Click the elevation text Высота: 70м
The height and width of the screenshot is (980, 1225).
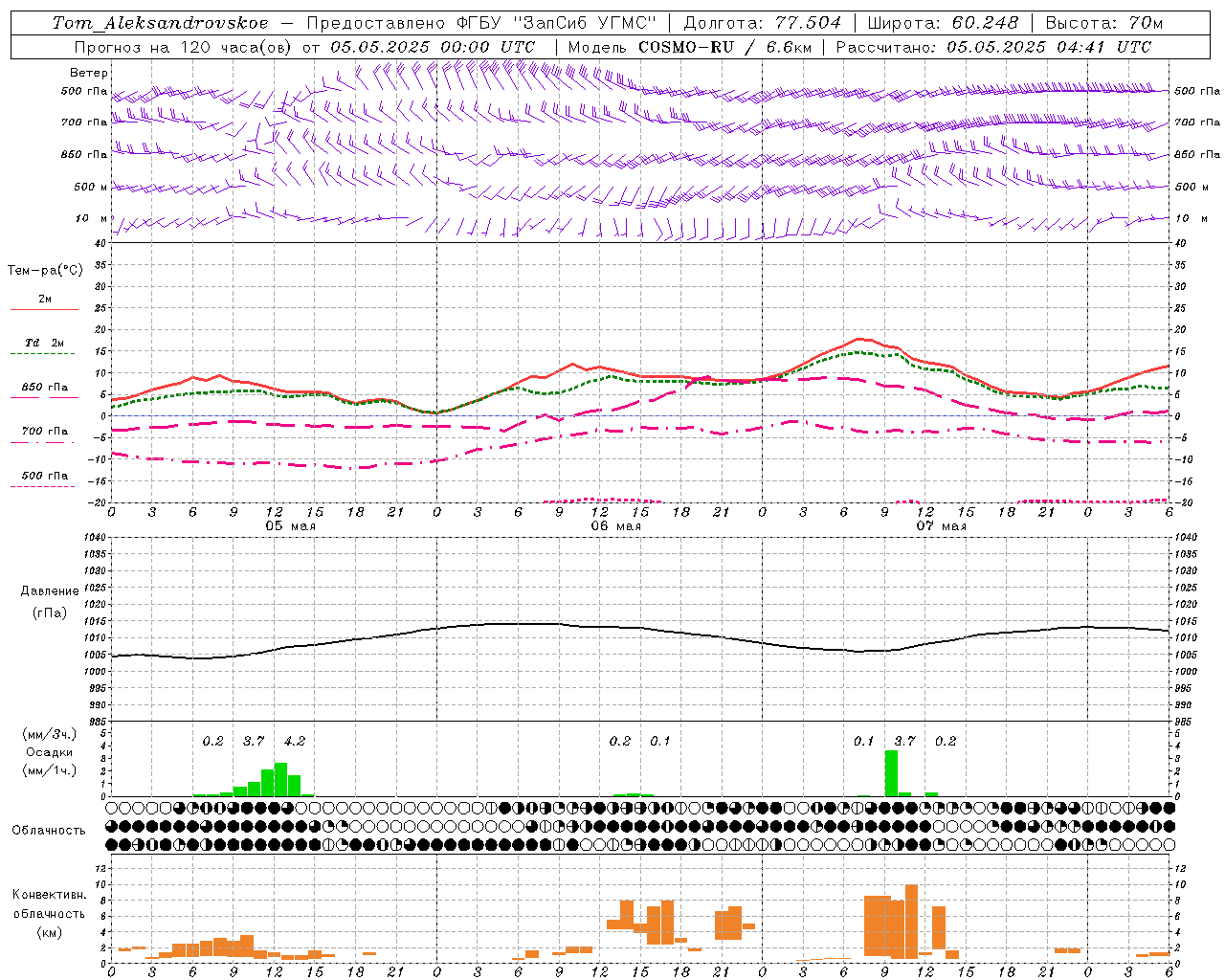[x=1104, y=23]
